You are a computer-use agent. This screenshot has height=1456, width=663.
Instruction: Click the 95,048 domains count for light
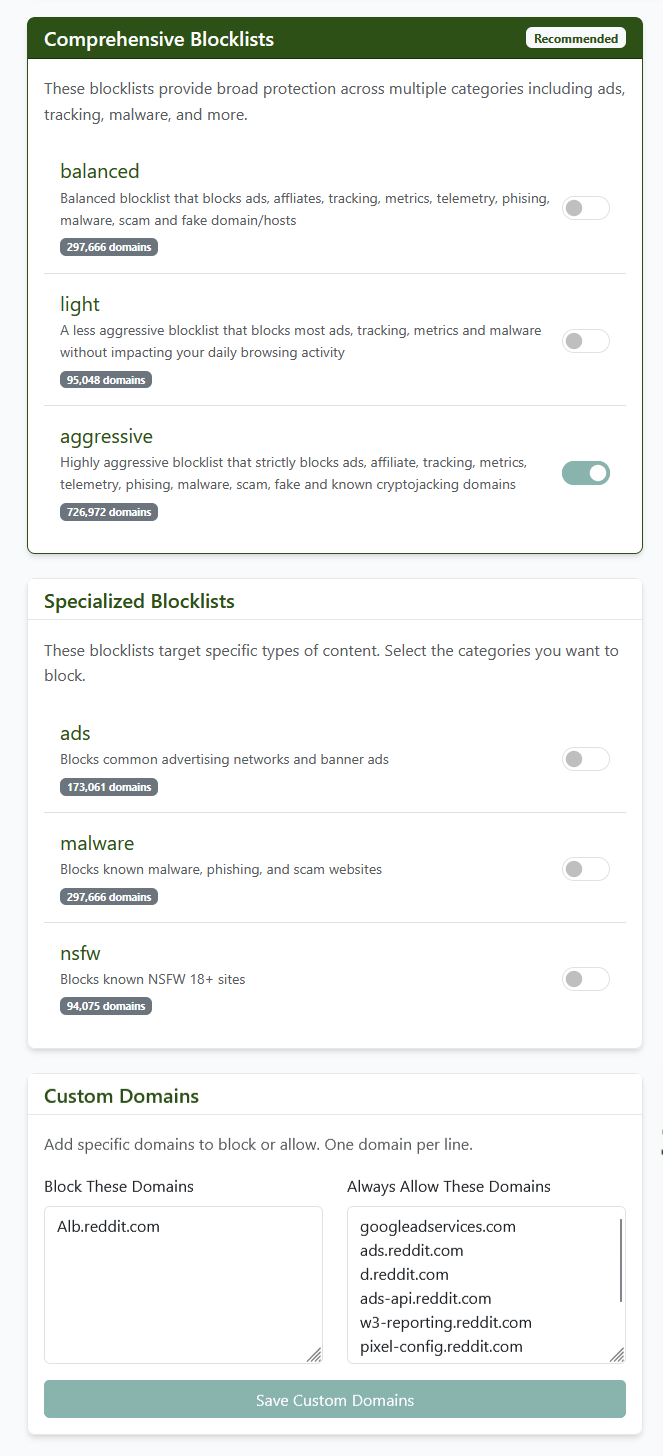click(x=105, y=379)
